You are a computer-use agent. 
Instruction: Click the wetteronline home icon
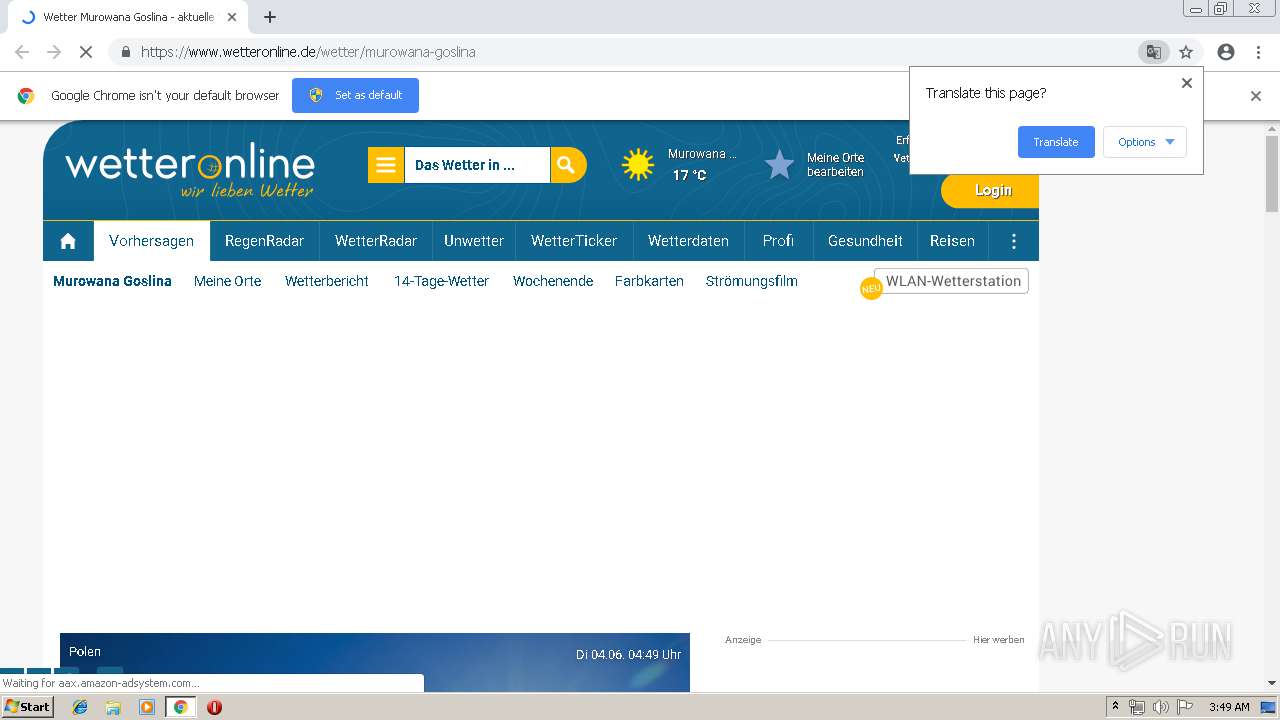click(x=68, y=241)
